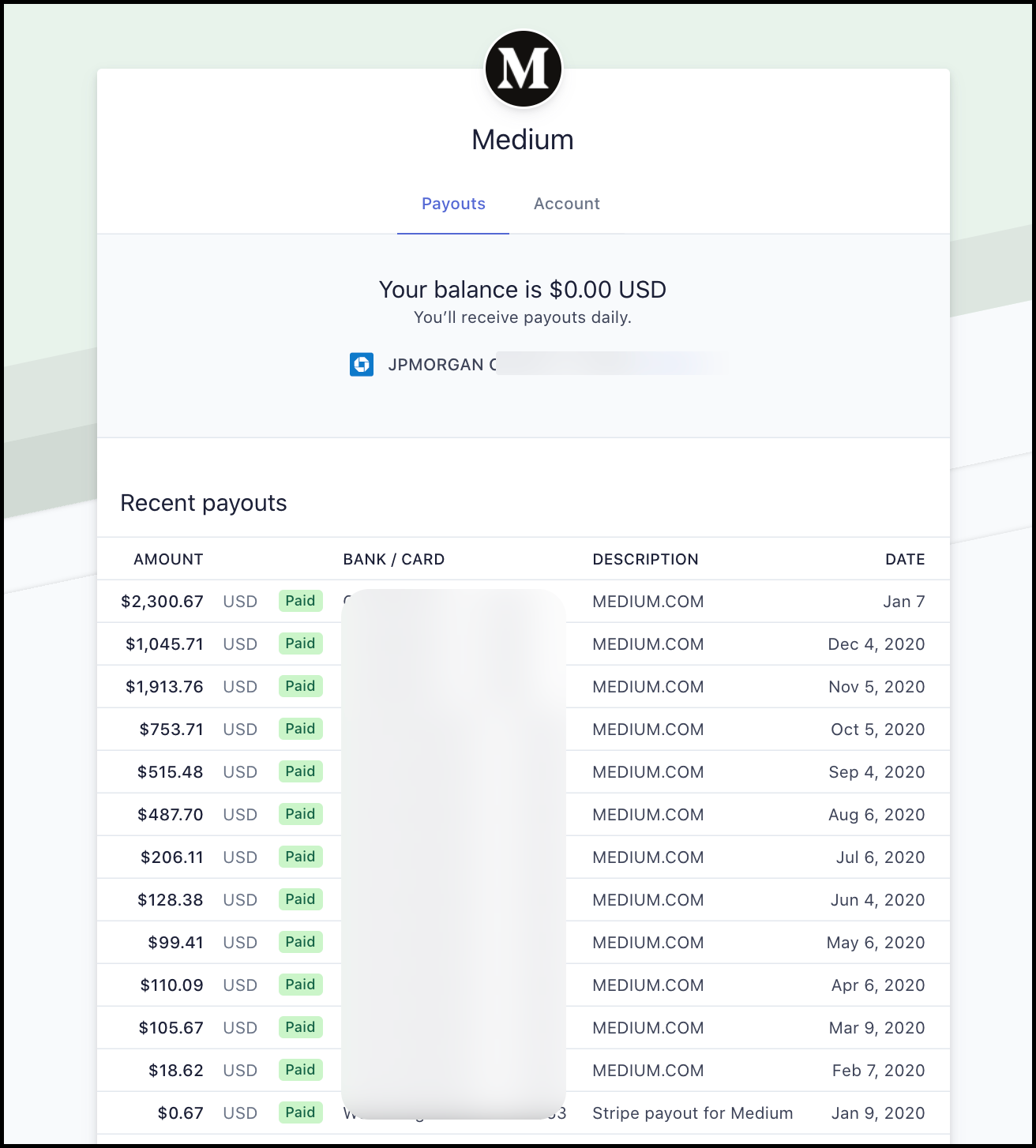The width and height of the screenshot is (1036, 1148).
Task: Click the $99.41 payout amount
Action: (x=176, y=943)
